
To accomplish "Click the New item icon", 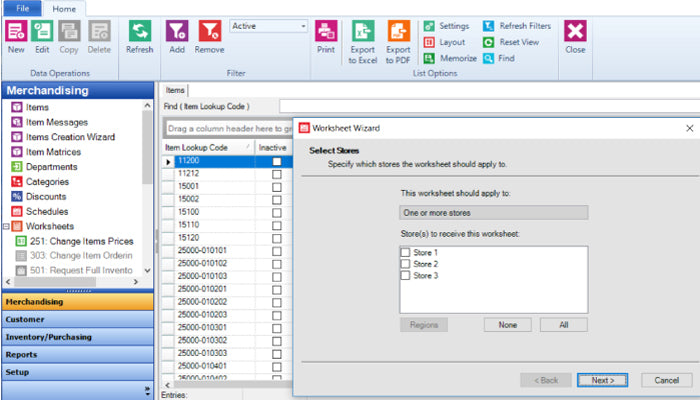I will pyautogui.click(x=16, y=32).
